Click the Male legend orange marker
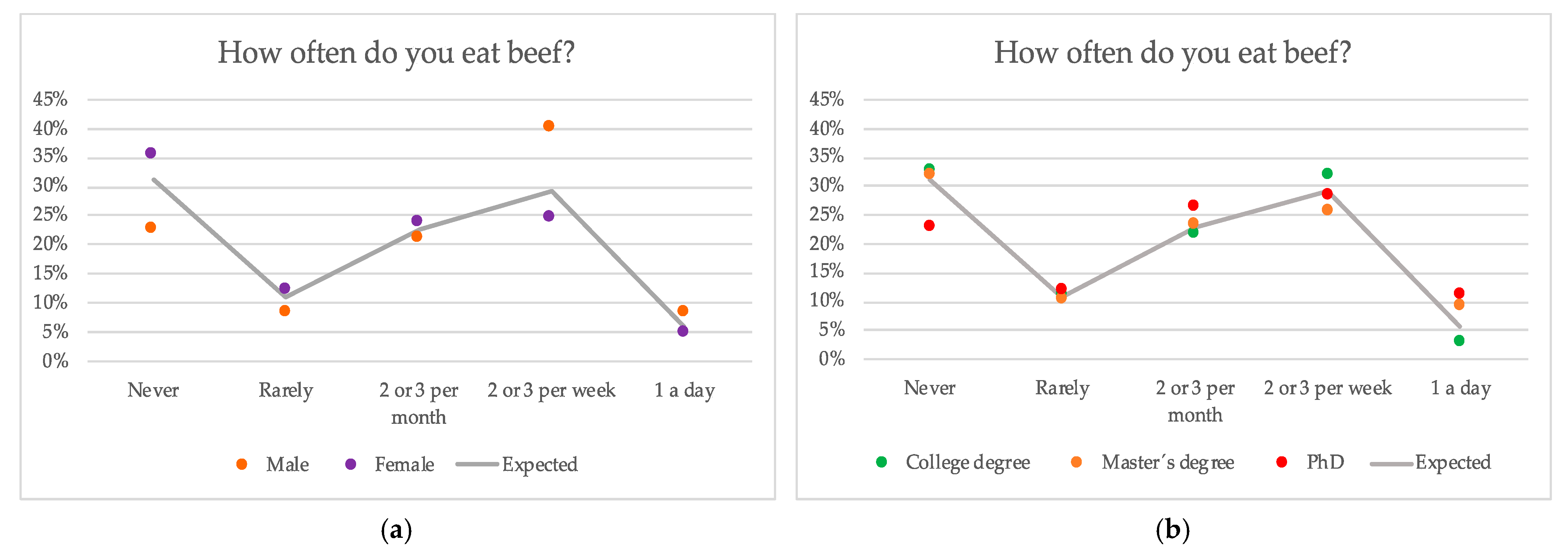The height and width of the screenshot is (555, 1568). pyautogui.click(x=242, y=465)
